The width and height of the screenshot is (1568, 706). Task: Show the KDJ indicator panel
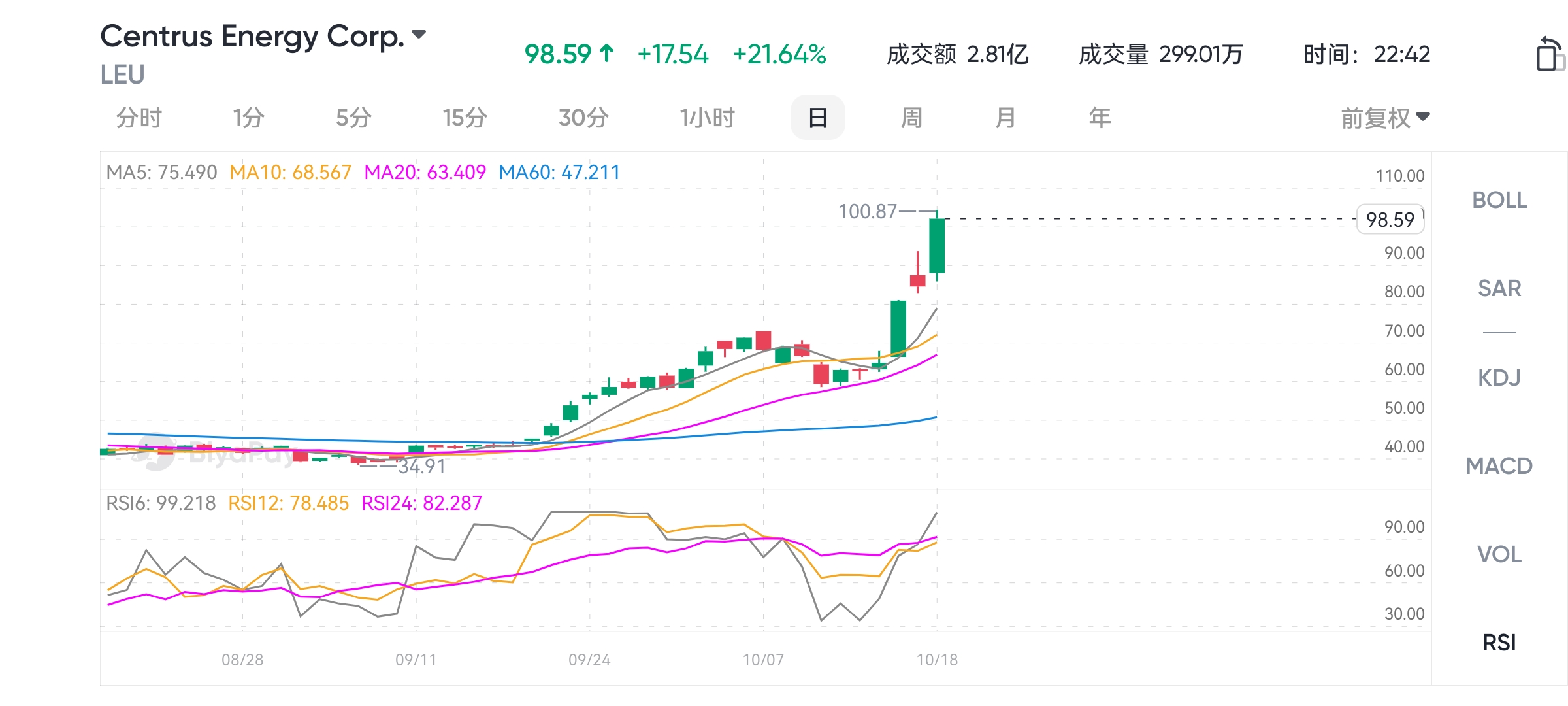(1499, 377)
